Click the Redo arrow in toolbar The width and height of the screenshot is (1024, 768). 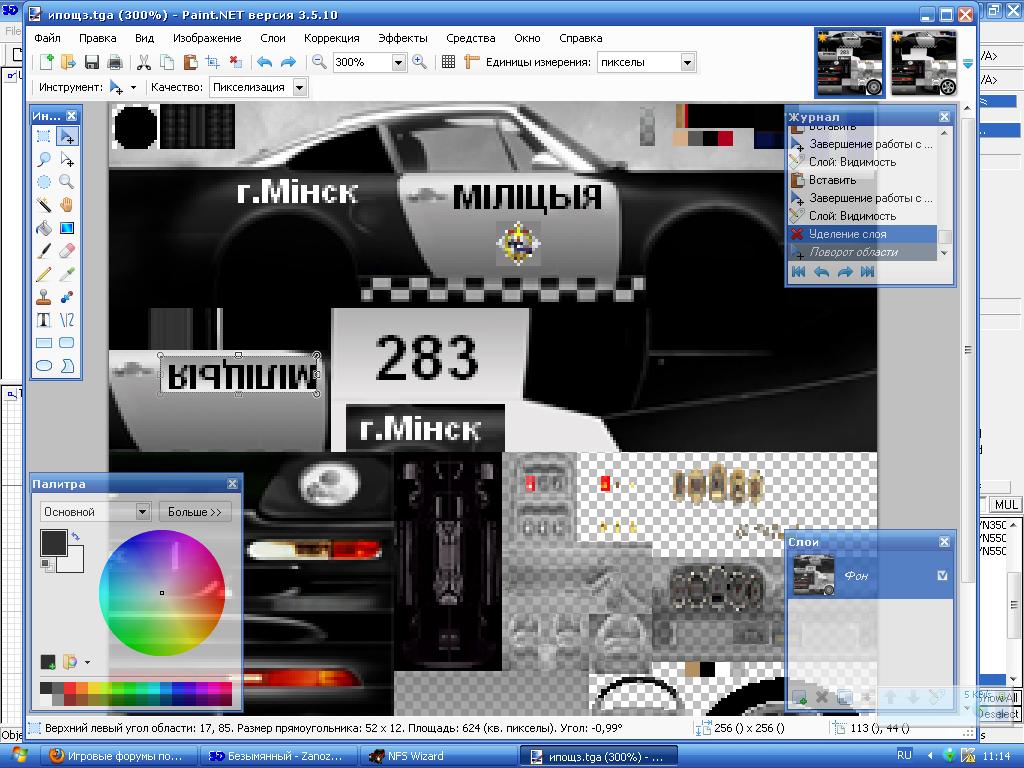[288, 62]
